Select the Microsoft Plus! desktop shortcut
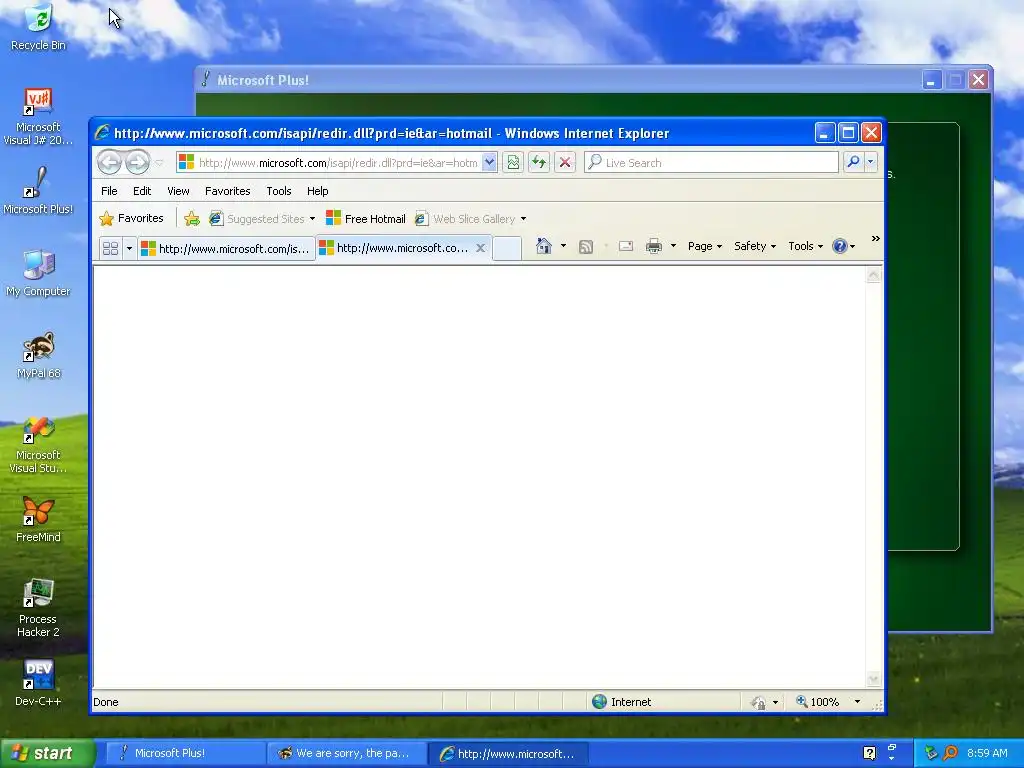The image size is (1024, 768). click(38, 191)
